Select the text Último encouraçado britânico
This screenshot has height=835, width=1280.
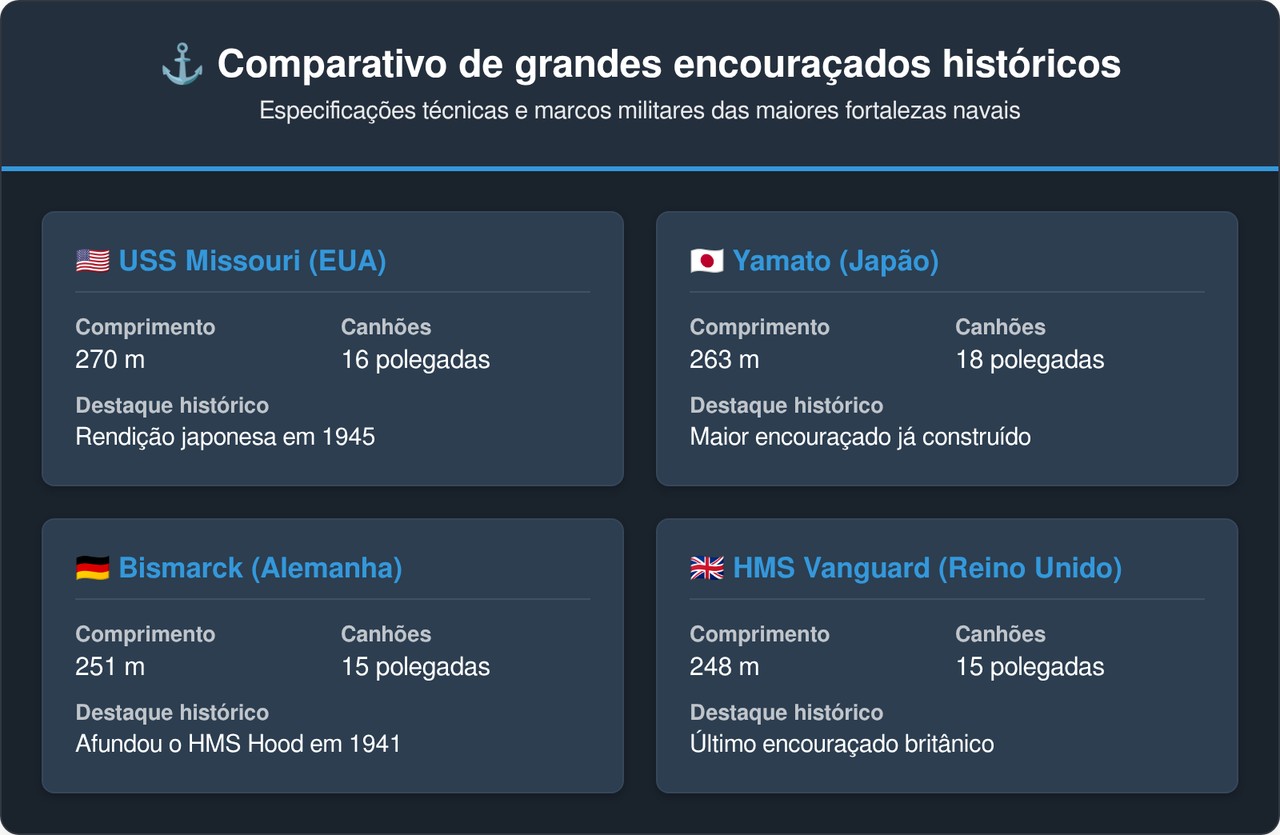841,744
